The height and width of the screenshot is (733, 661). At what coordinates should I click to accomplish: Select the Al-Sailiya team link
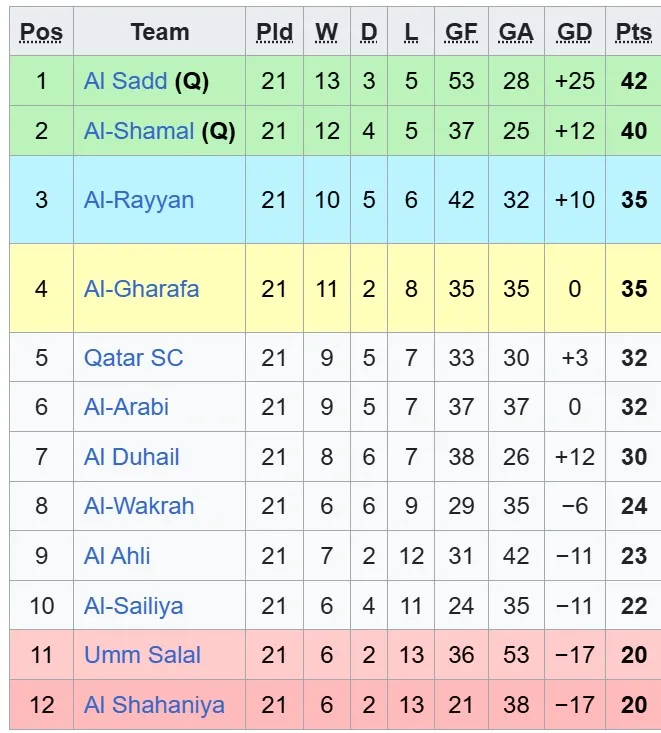[134, 606]
